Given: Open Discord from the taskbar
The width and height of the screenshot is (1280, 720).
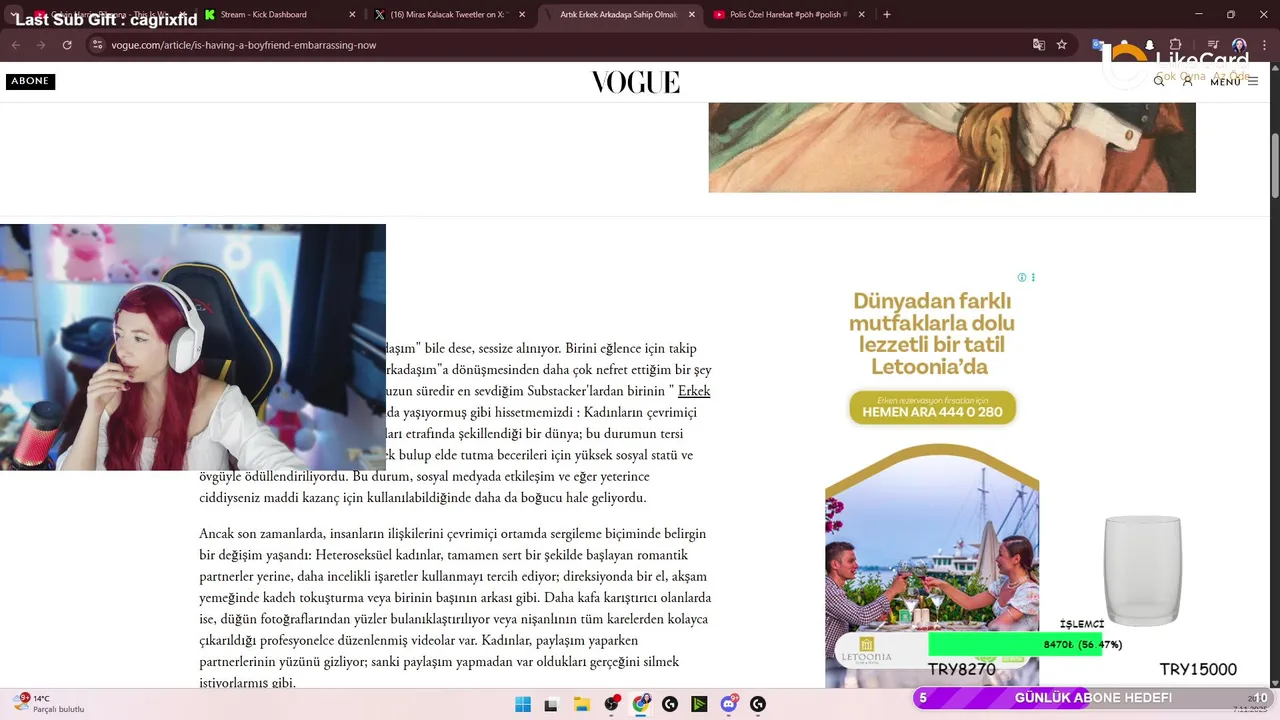Looking at the screenshot, I should click(729, 704).
